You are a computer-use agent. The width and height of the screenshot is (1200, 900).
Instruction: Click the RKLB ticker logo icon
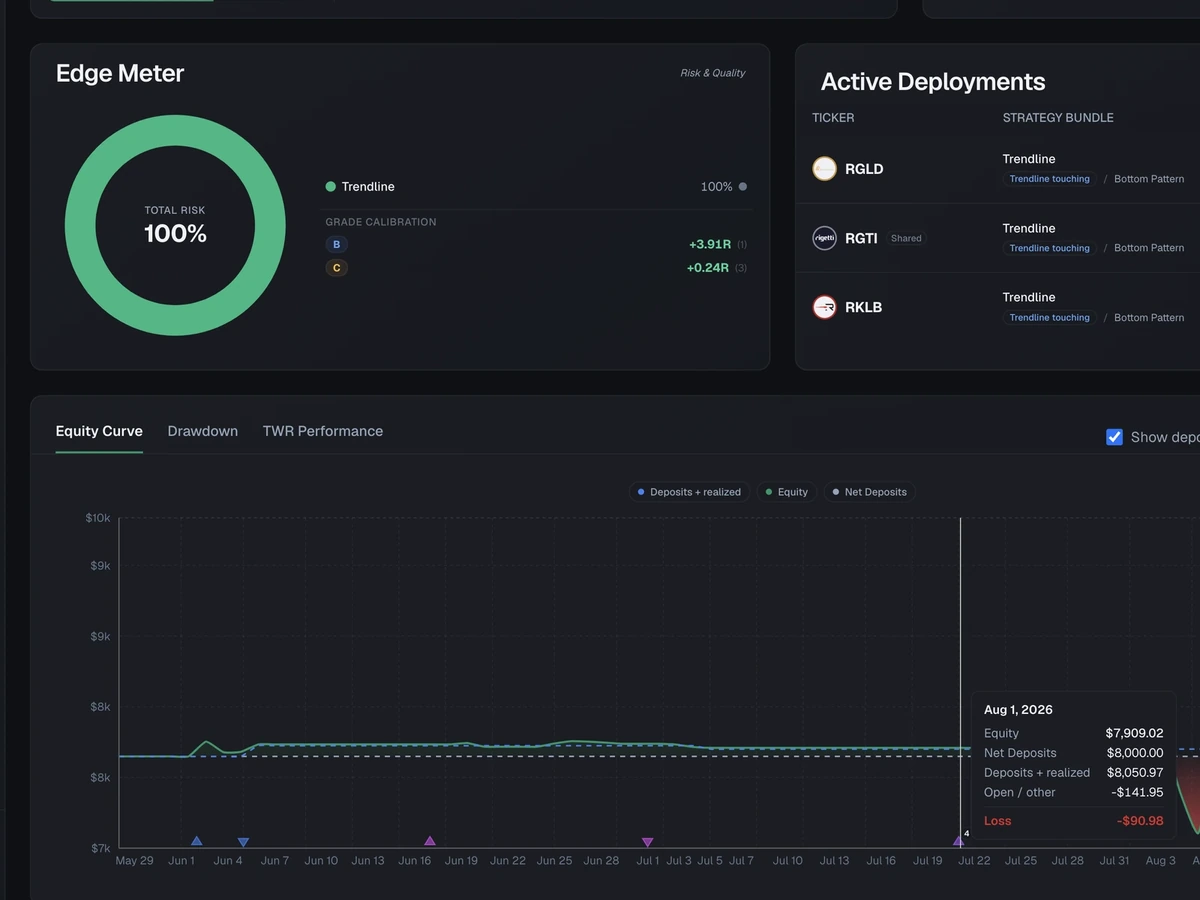click(824, 307)
